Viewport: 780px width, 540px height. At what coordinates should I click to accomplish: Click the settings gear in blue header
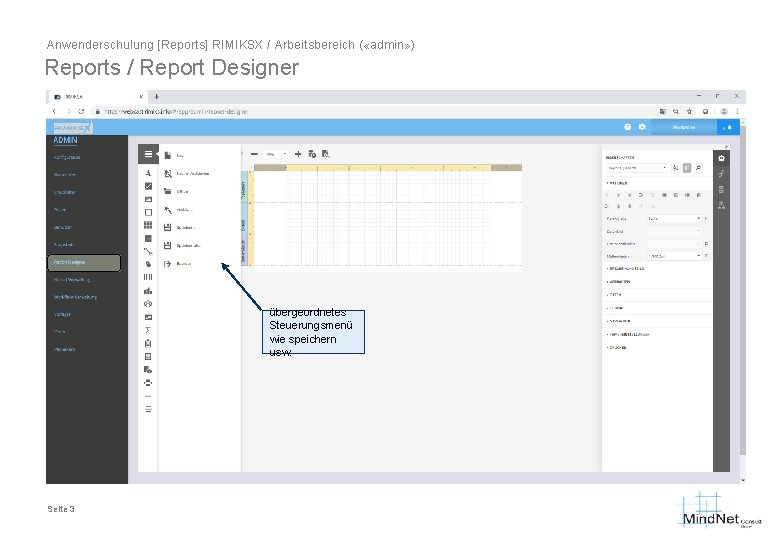point(642,127)
